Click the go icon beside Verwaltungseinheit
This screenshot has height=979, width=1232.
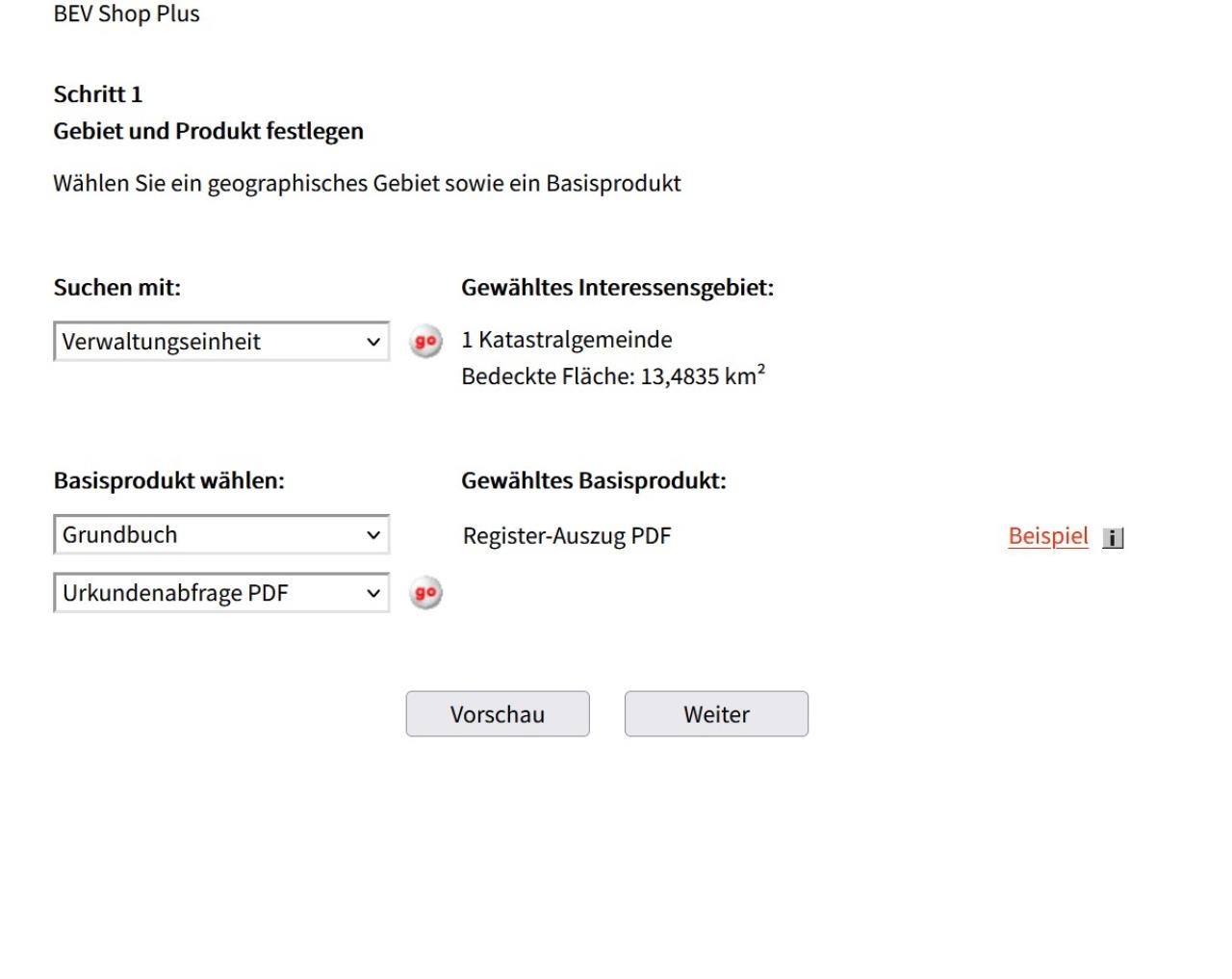426,342
